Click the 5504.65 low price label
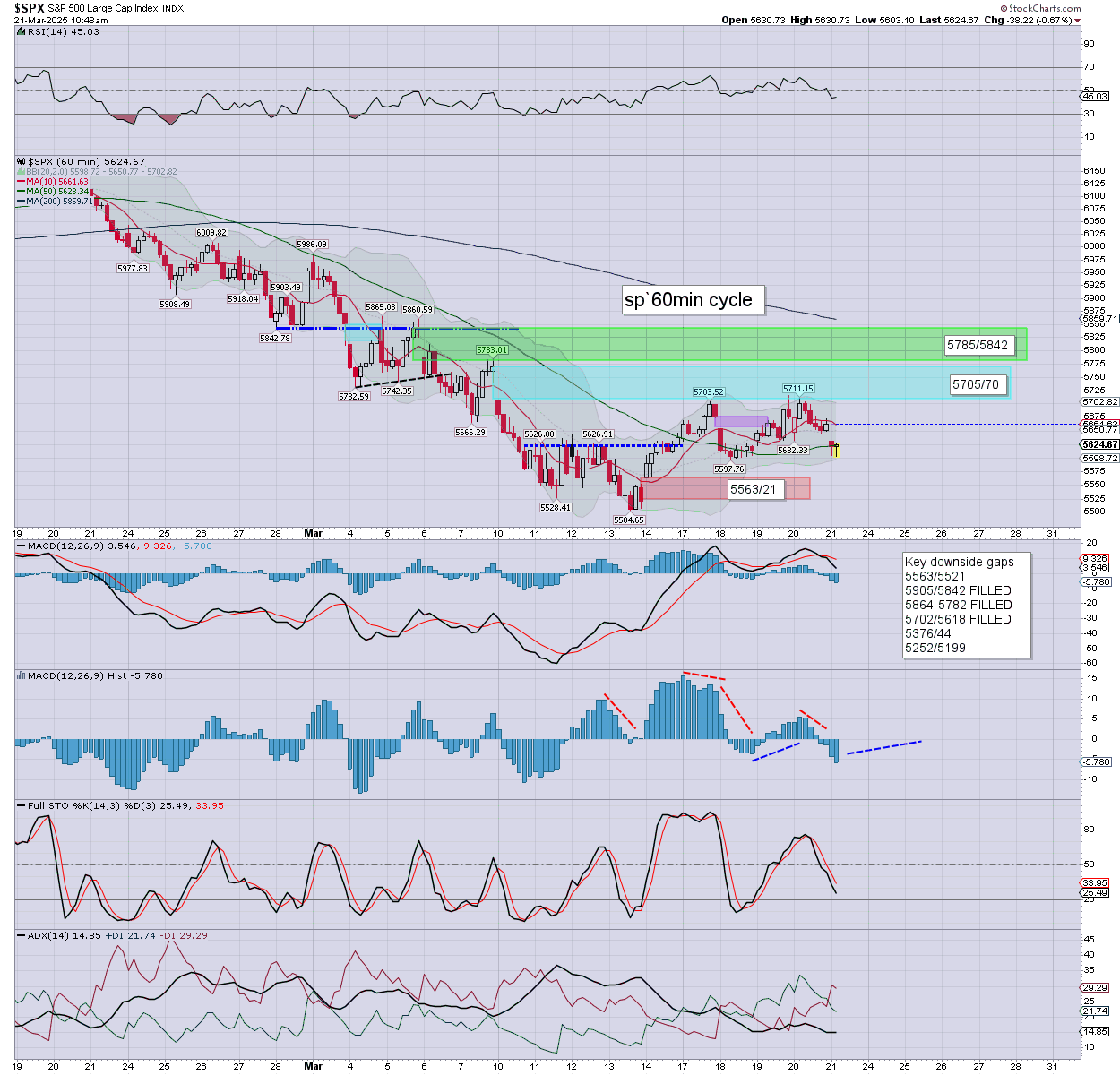This screenshot has height=1075, width=1120. click(x=628, y=520)
